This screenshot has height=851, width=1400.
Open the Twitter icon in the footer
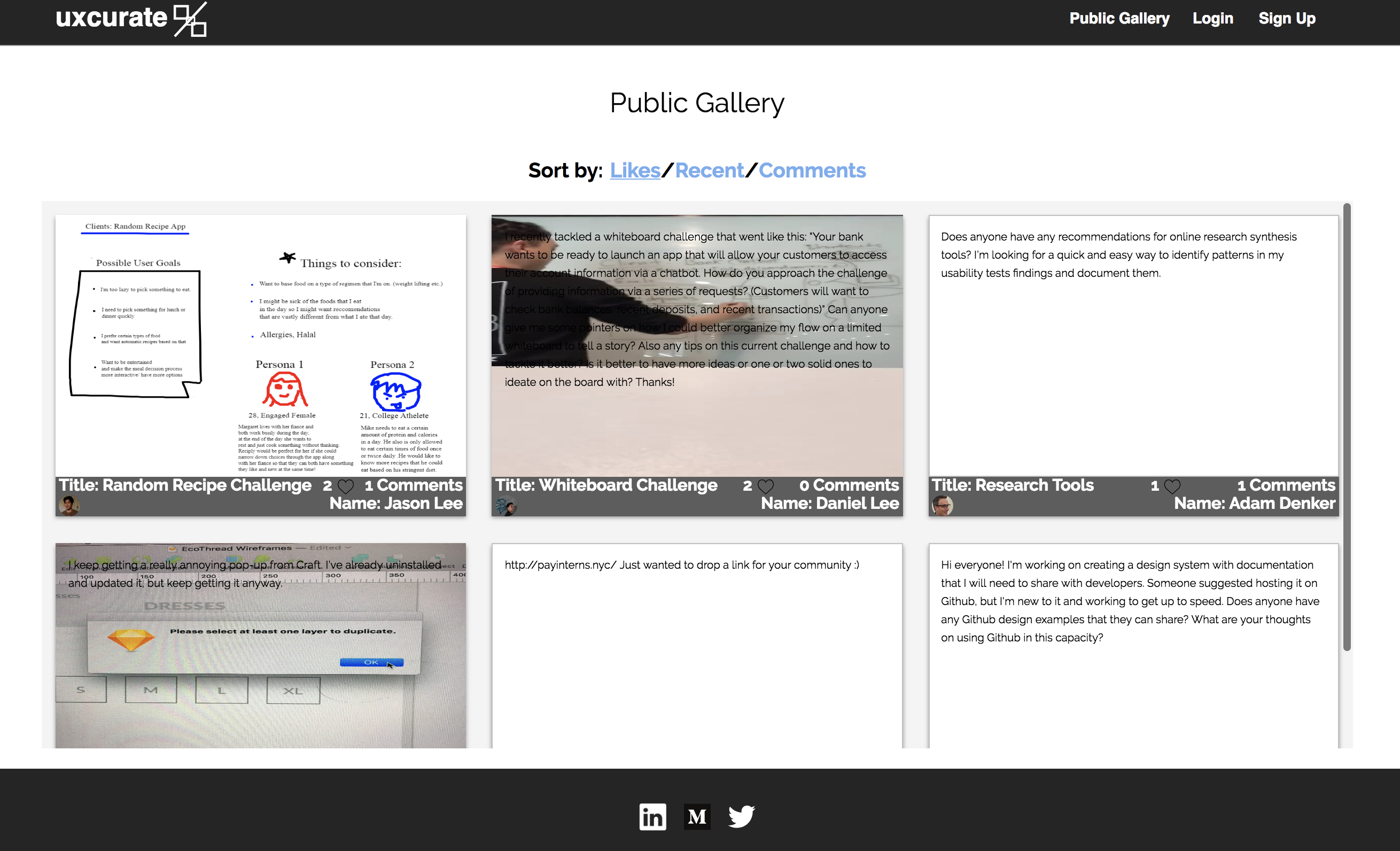point(741,816)
